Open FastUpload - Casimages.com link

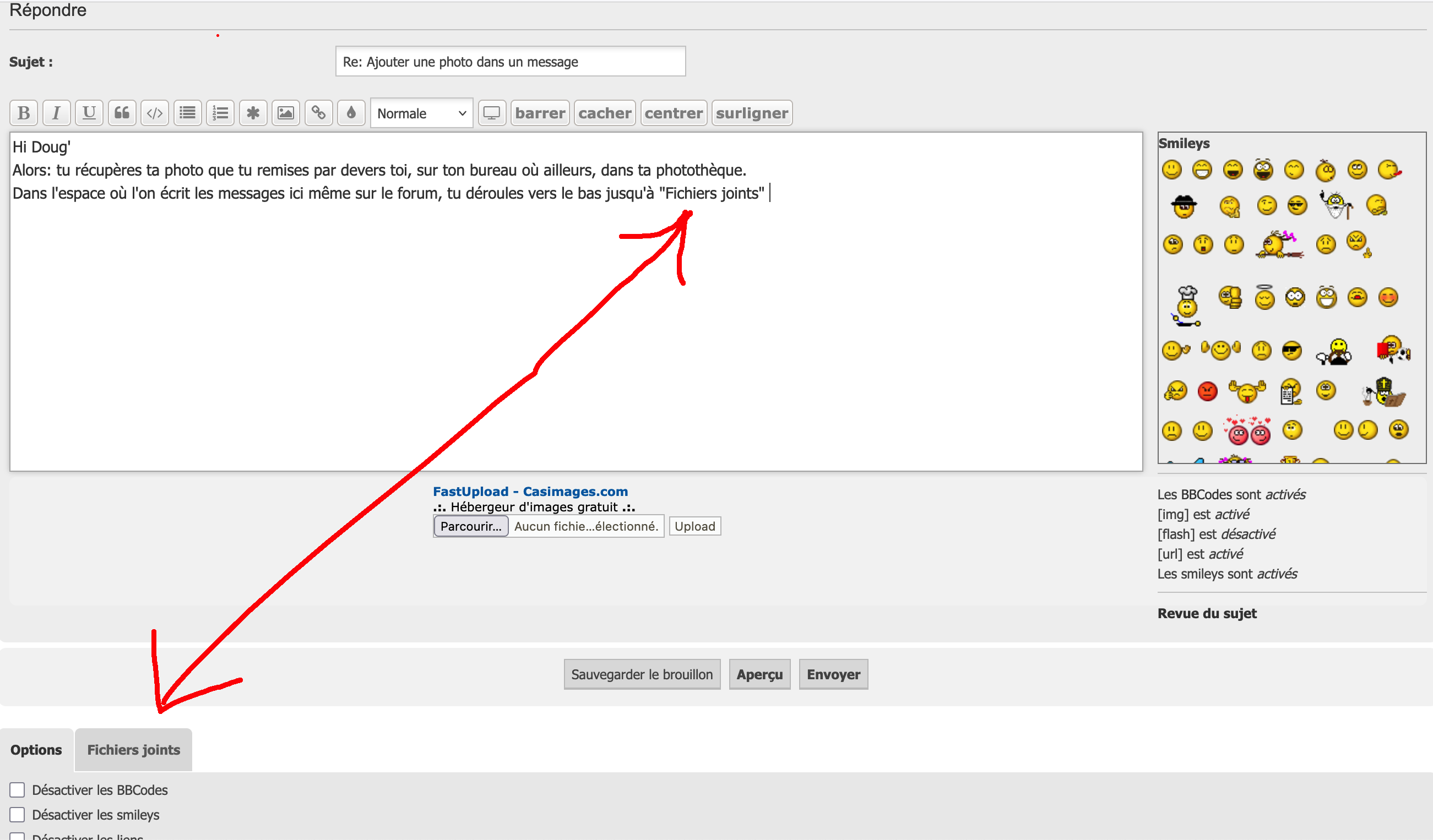tap(530, 492)
